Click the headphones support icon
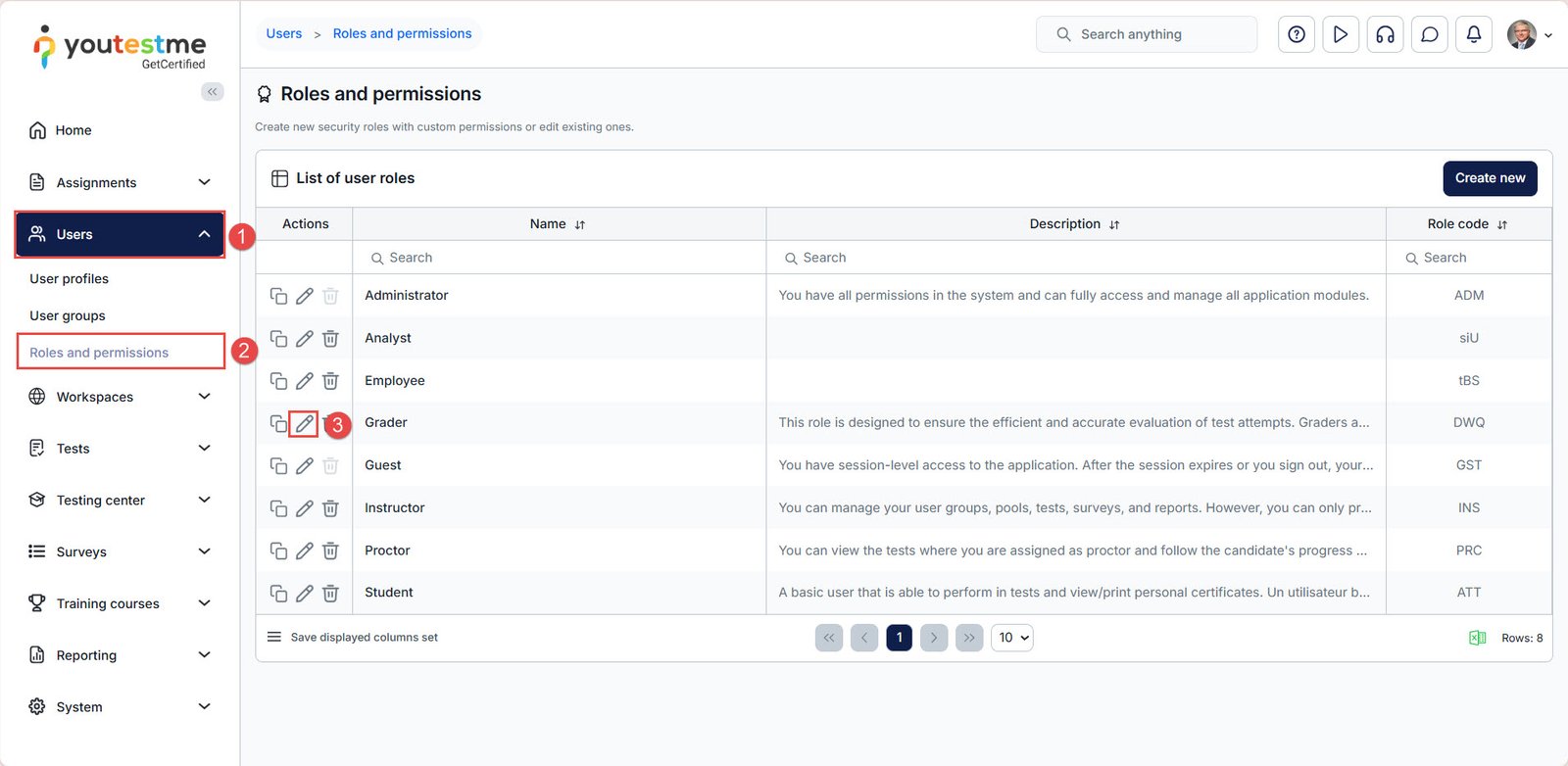Viewport: 1568px width, 766px height. click(1385, 34)
